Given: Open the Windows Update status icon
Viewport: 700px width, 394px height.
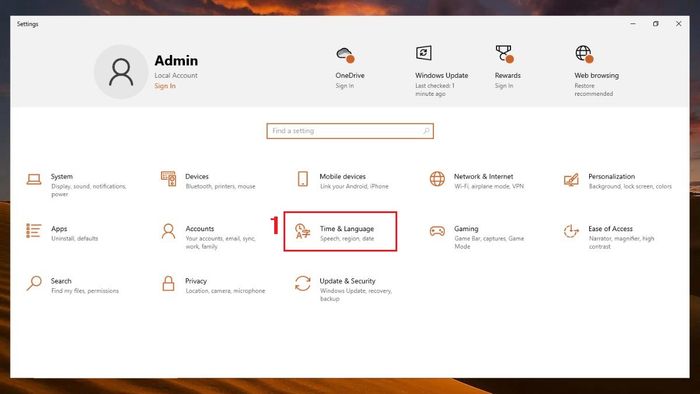Looking at the screenshot, I should coord(424,53).
